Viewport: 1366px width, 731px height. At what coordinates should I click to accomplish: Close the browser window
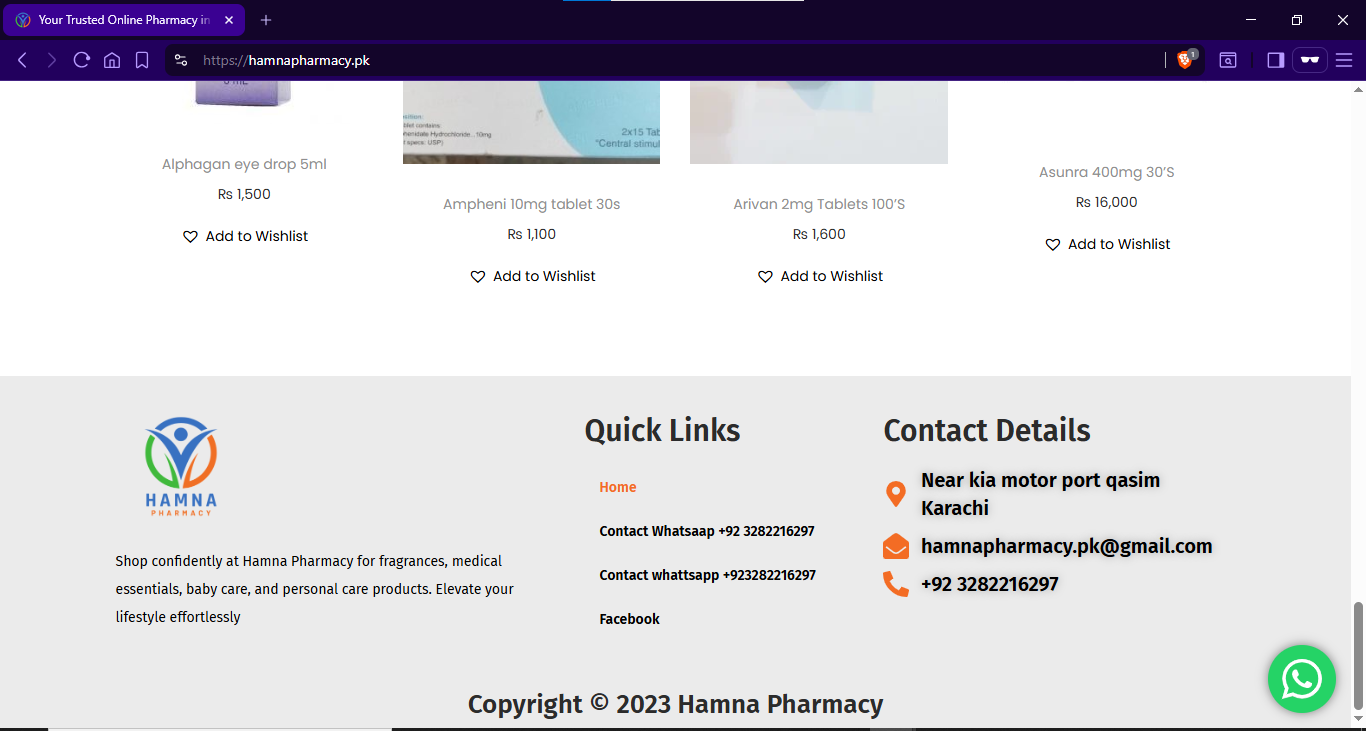1343,20
